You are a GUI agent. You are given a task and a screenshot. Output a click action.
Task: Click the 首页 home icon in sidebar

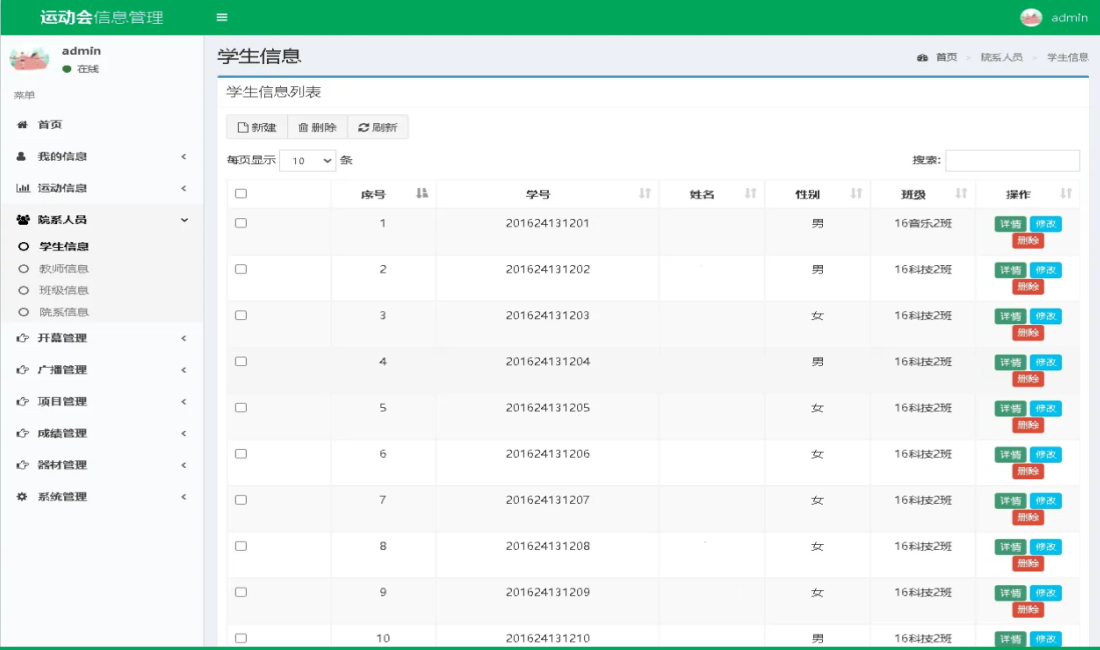[x=22, y=125]
